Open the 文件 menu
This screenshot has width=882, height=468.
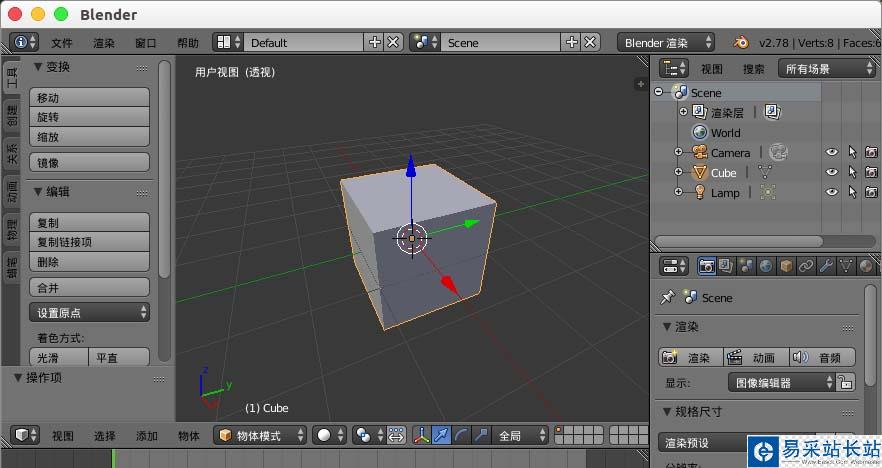(x=62, y=43)
